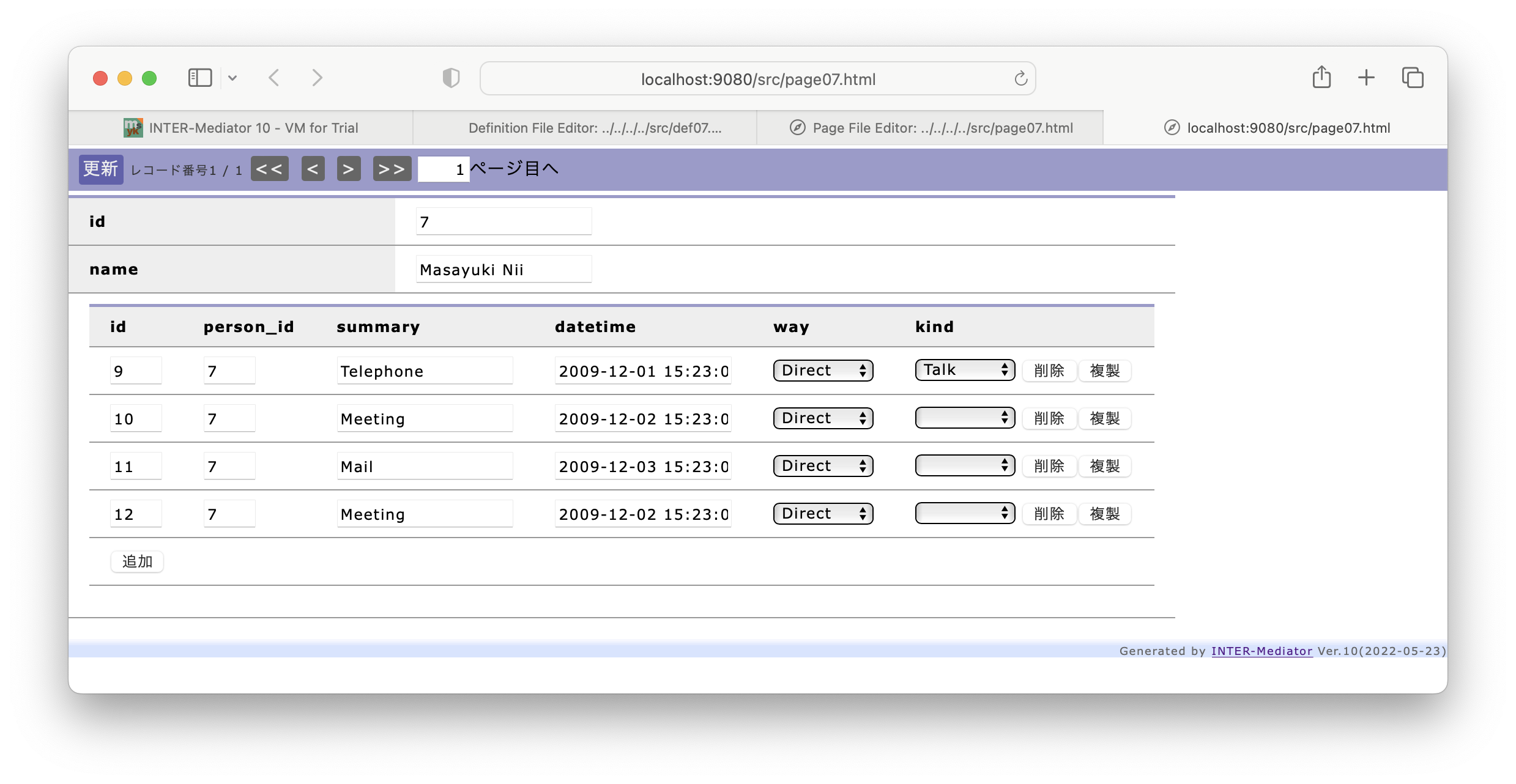Jump to last record with >> button
This screenshot has height=784, width=1516.
392,169
